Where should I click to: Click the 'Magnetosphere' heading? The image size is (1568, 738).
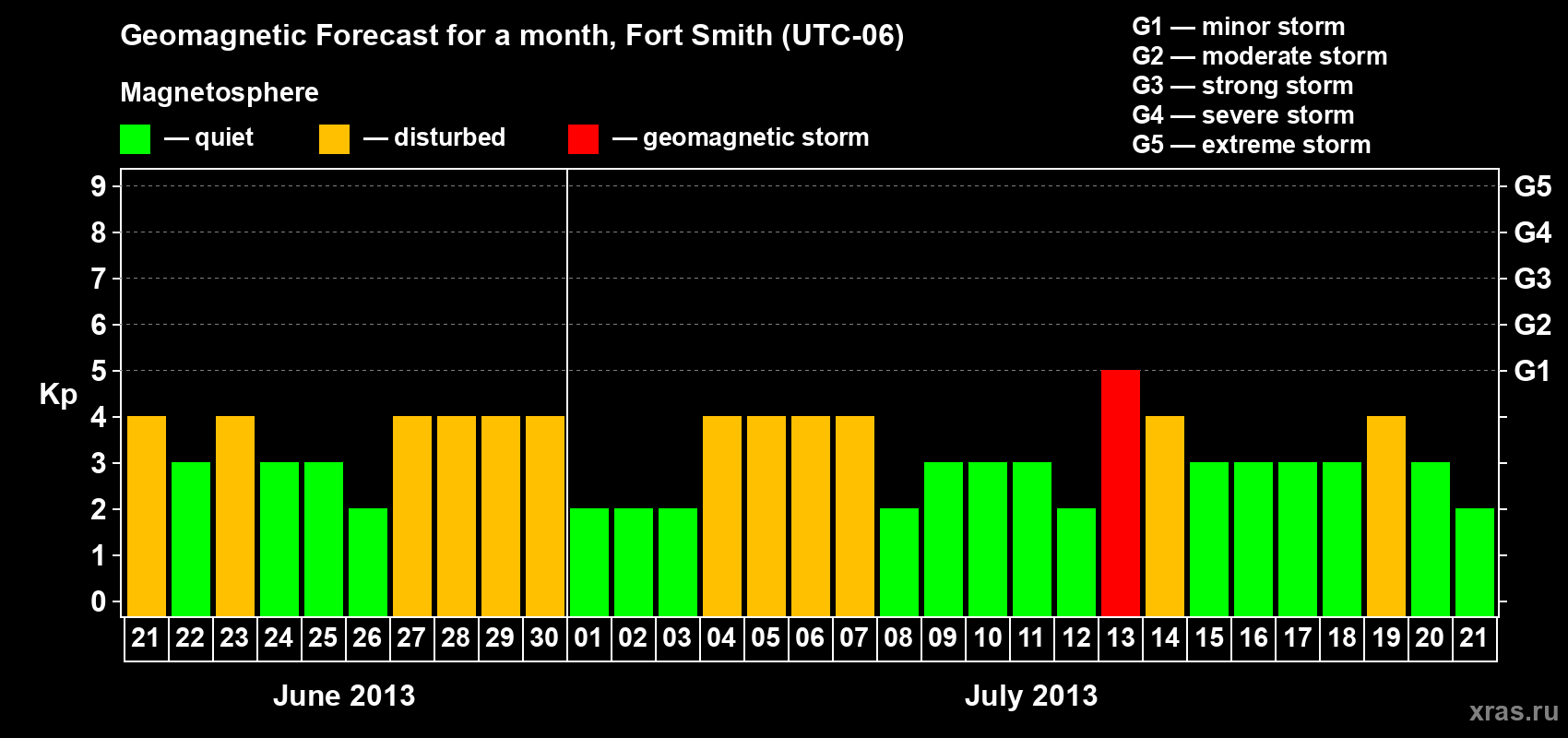pyautogui.click(x=220, y=93)
